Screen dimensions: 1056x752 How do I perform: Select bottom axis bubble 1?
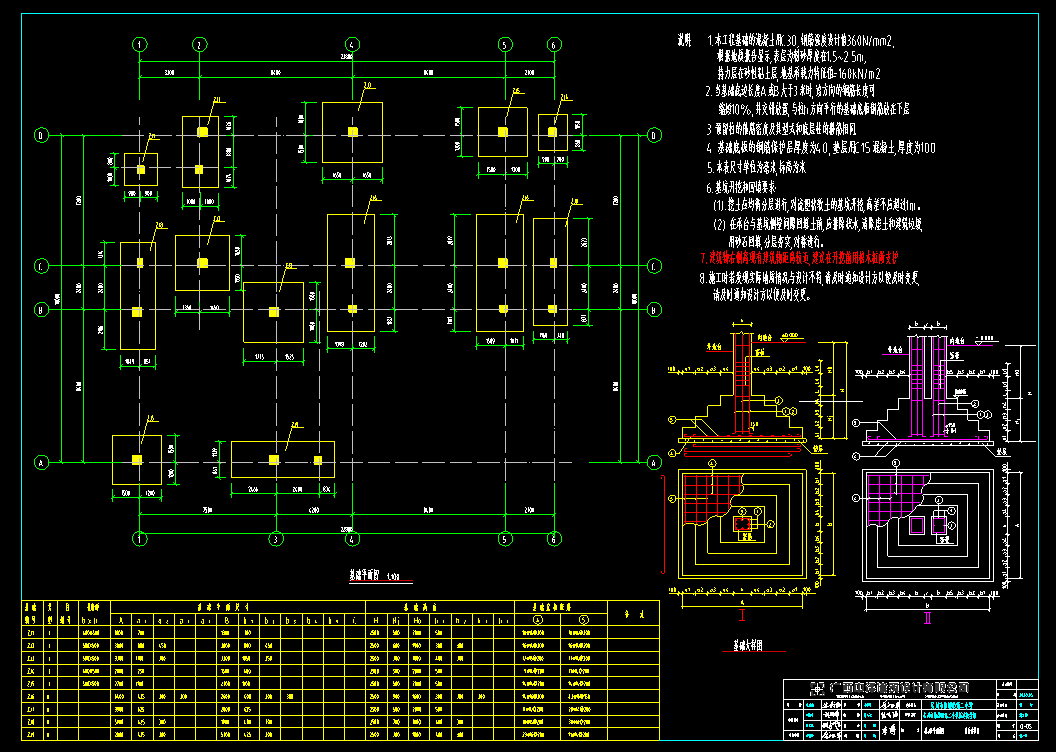(x=139, y=539)
